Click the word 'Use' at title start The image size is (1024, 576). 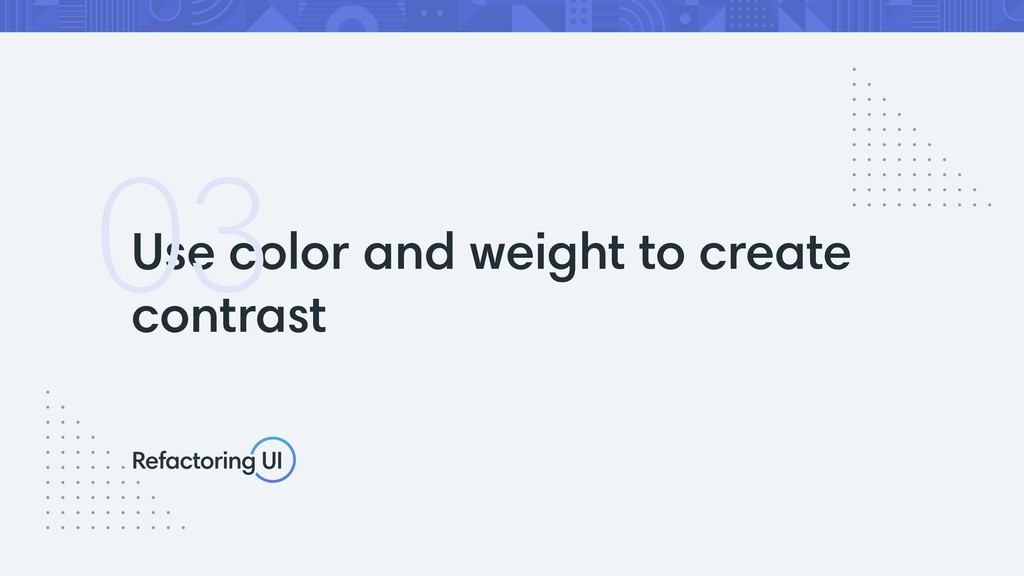[x=173, y=252]
